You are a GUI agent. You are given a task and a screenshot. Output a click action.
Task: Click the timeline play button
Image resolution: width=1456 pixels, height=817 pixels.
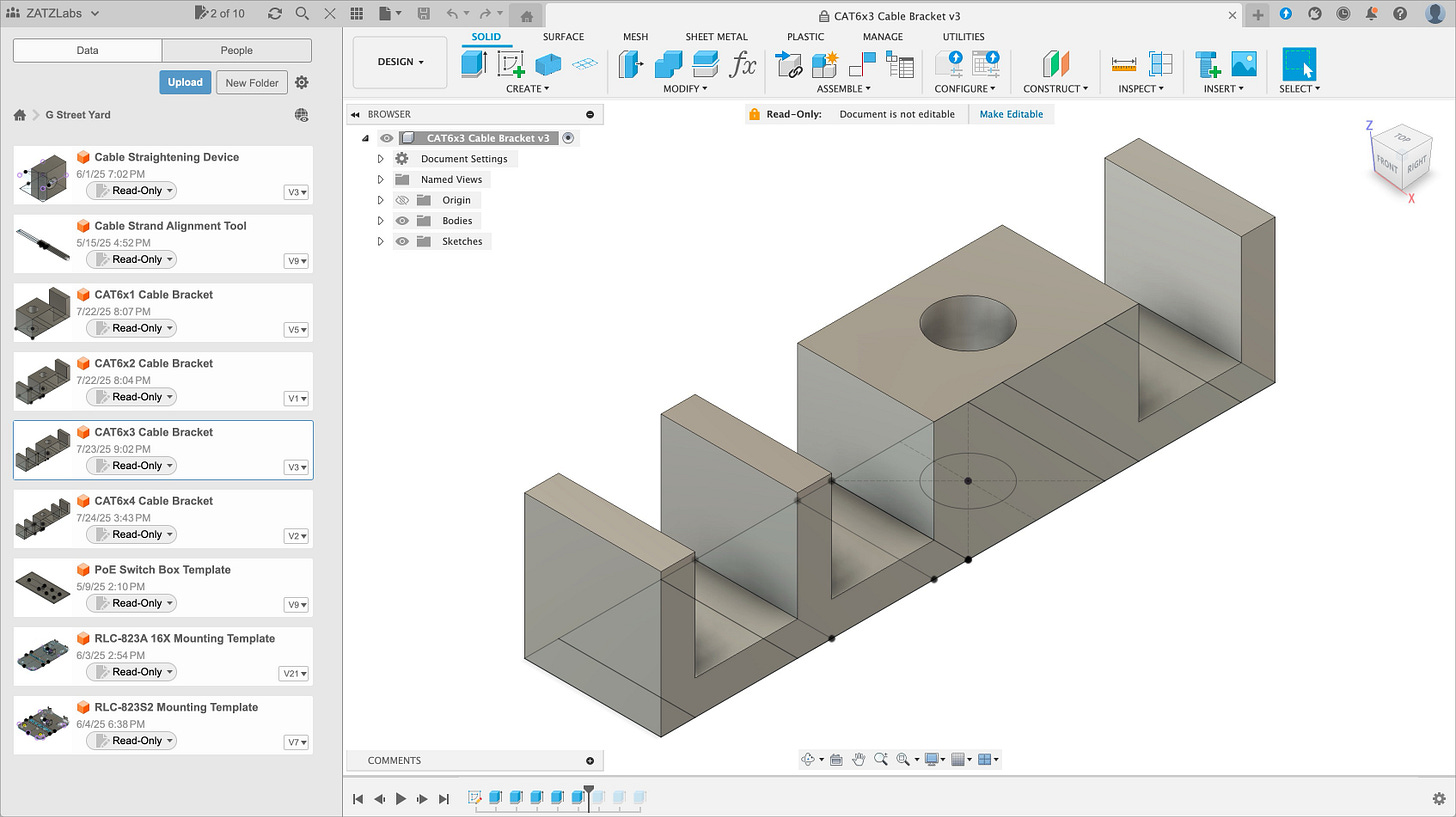point(401,798)
